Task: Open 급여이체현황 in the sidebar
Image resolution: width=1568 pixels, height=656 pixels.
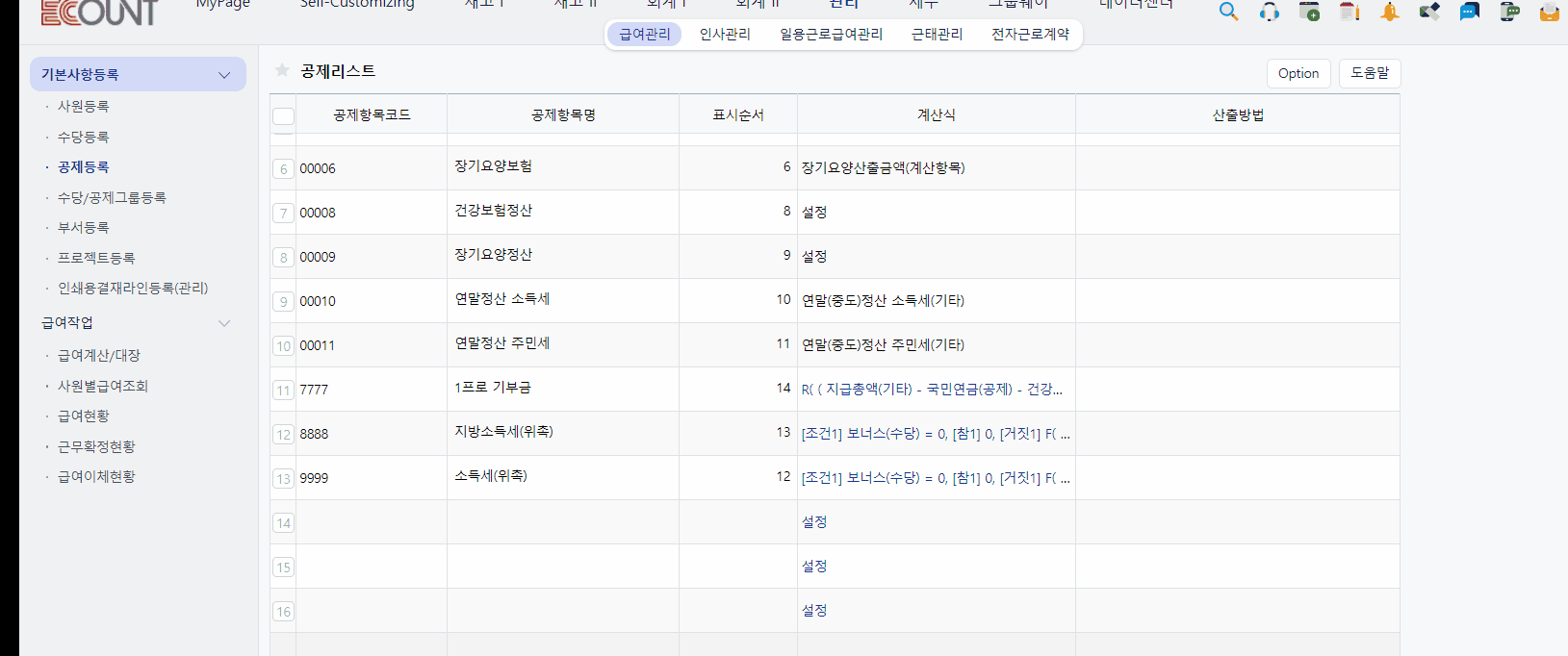Action: pyautogui.click(x=96, y=476)
